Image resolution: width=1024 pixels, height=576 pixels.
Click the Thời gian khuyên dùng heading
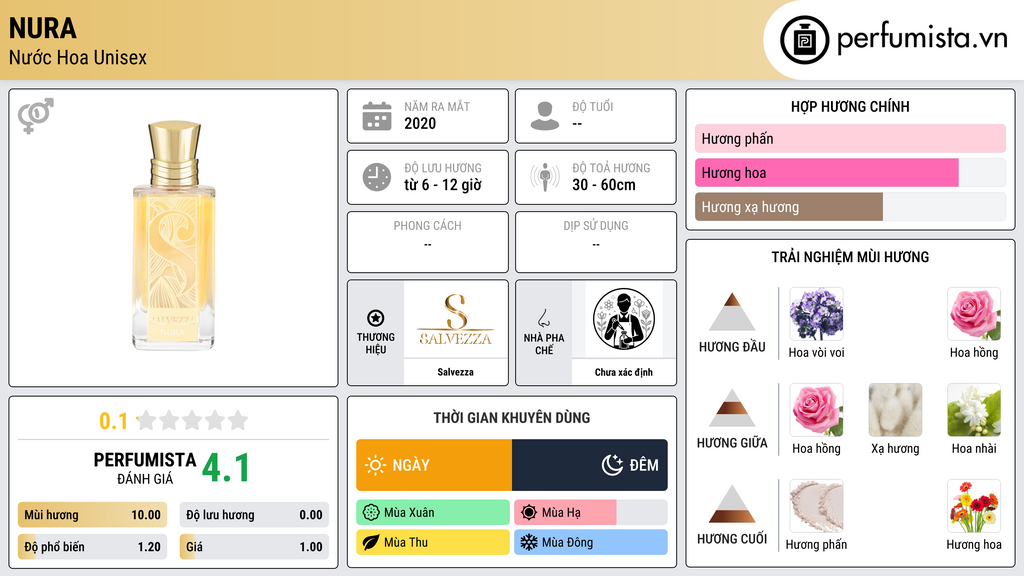pyautogui.click(x=511, y=417)
